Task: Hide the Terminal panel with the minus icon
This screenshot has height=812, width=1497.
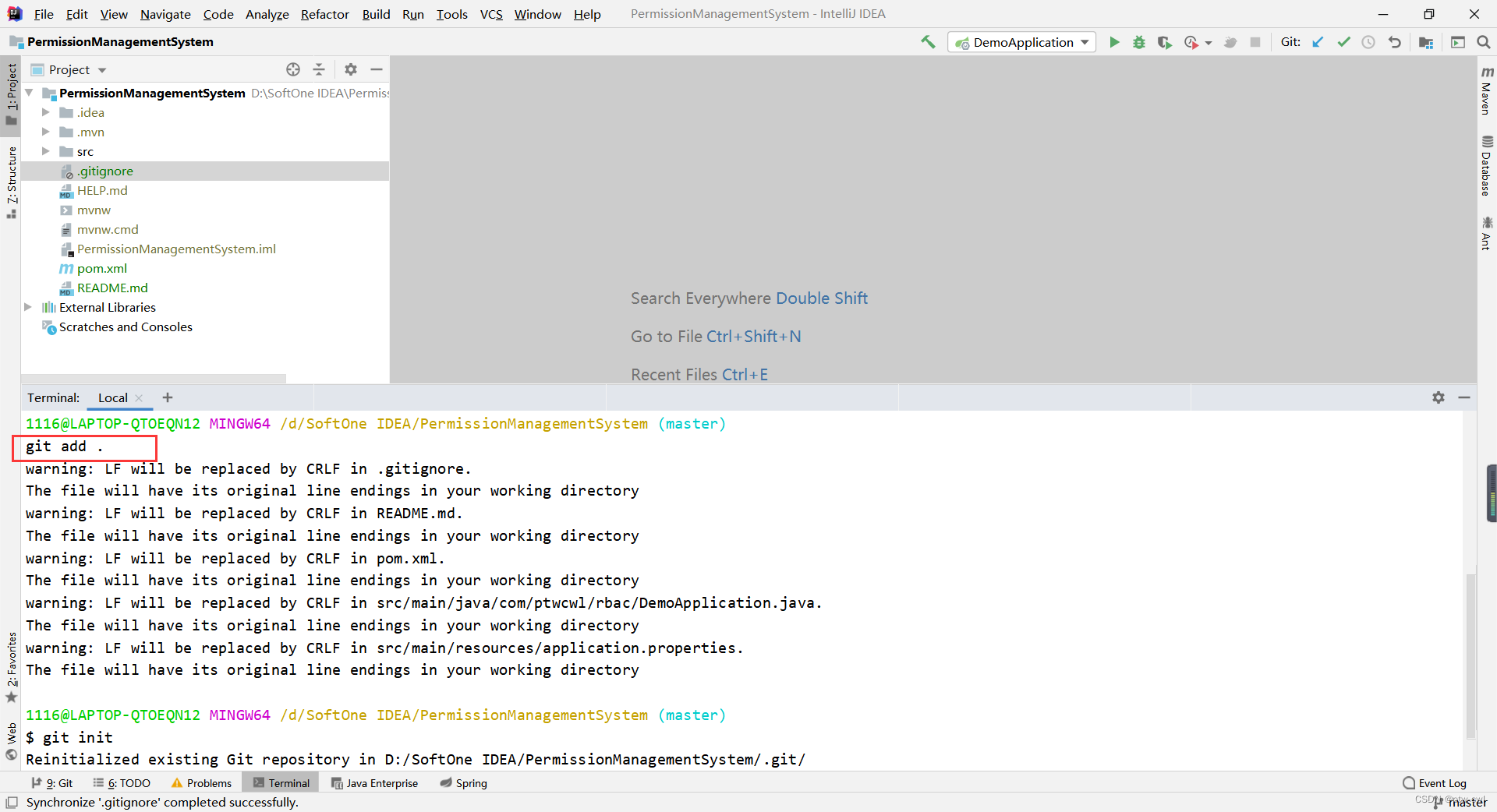Action: pos(1464,397)
